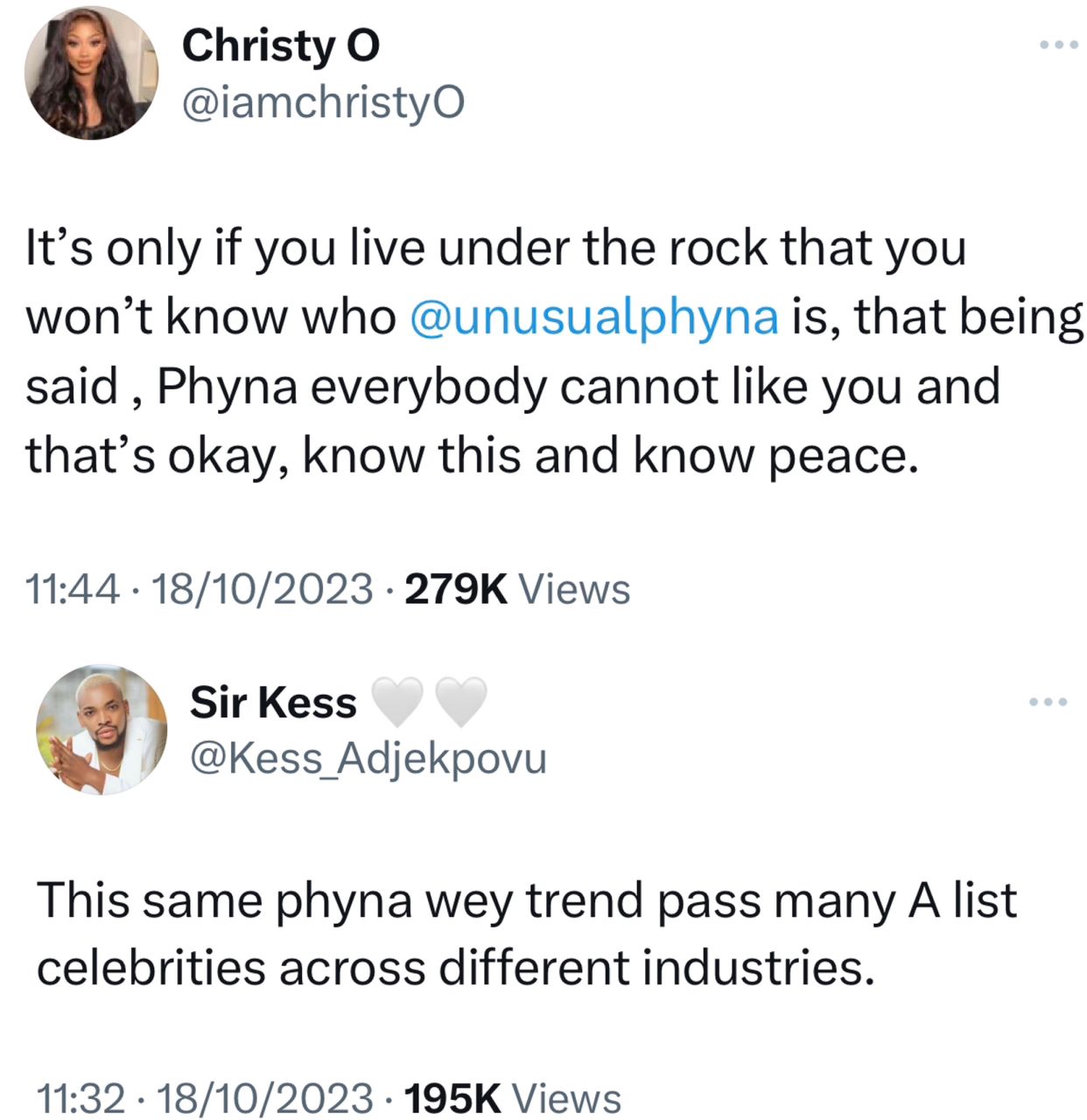Click the first white heart emoji

pos(398,703)
